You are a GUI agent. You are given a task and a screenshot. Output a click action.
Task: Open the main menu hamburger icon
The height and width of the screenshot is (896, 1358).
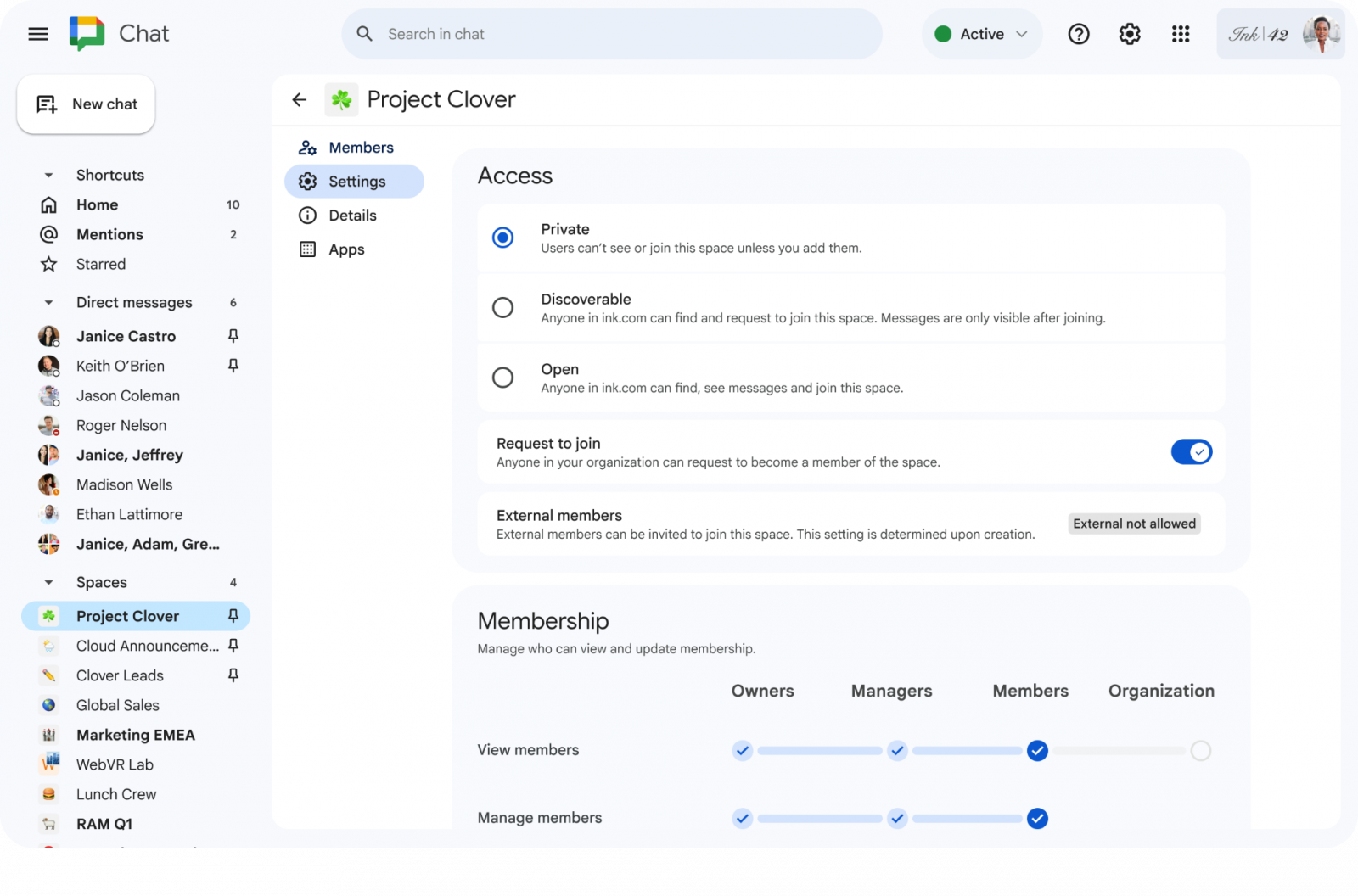click(x=38, y=34)
